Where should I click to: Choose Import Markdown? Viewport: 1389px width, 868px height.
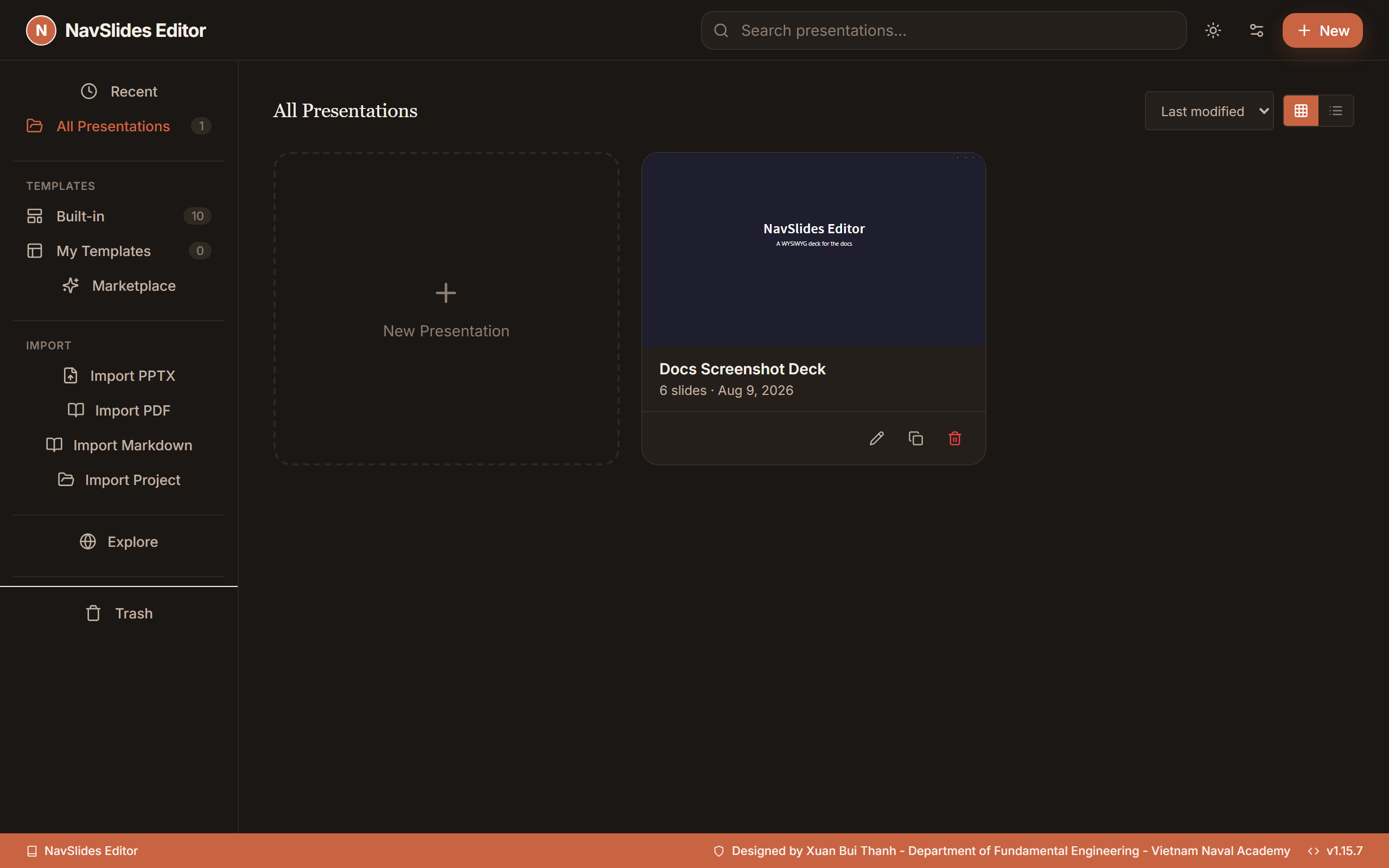click(119, 445)
